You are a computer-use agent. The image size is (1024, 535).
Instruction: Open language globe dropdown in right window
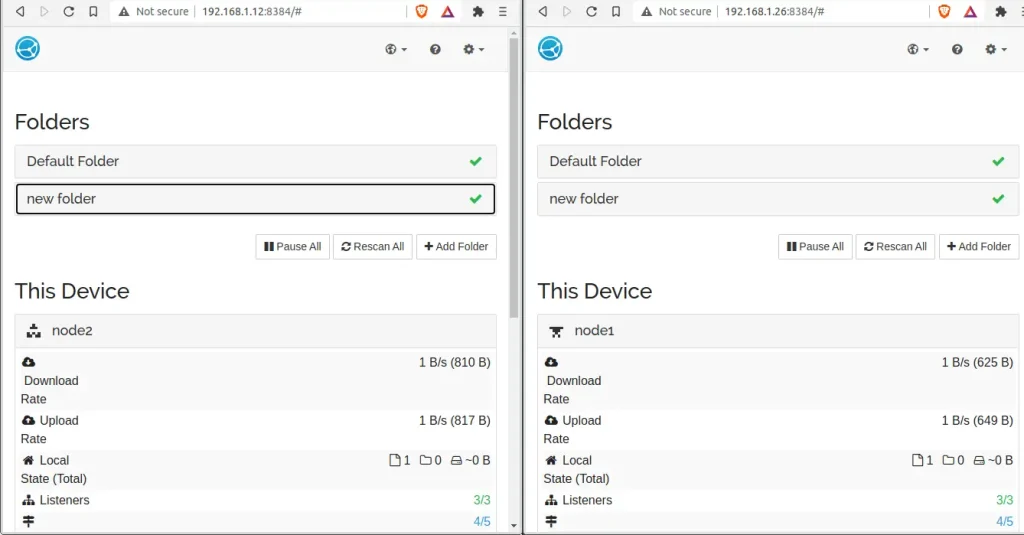pyautogui.click(x=918, y=49)
